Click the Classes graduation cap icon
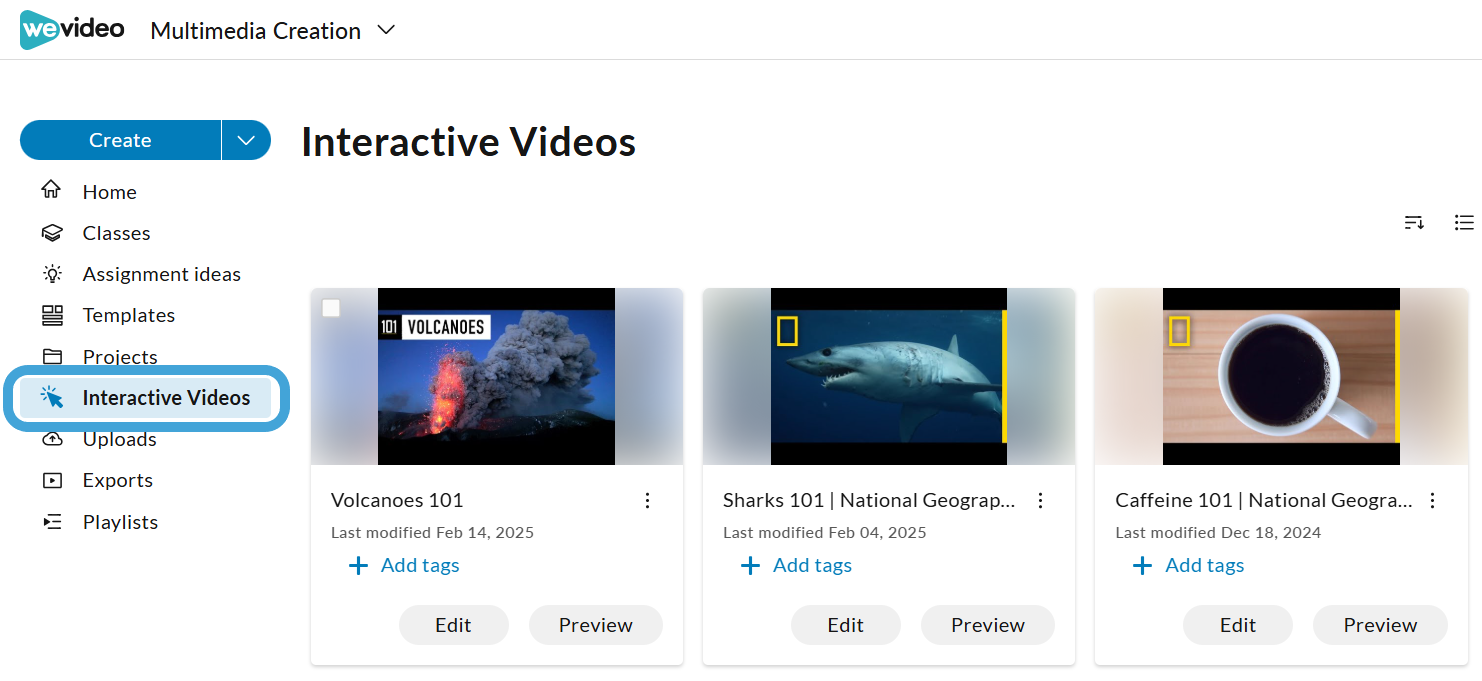 coord(52,233)
